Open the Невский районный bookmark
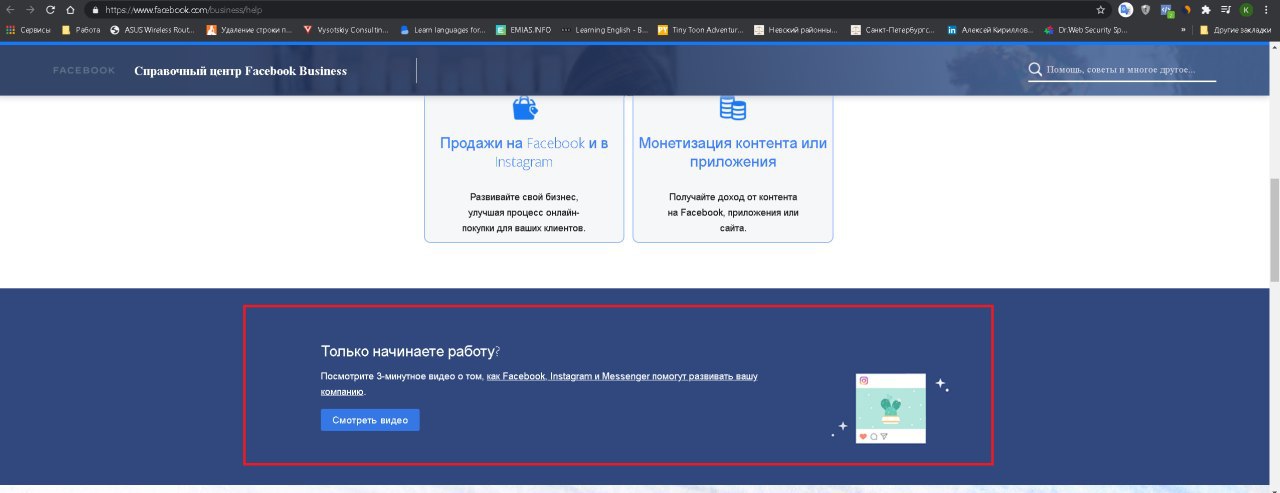This screenshot has height=493, width=1280. (x=796, y=30)
